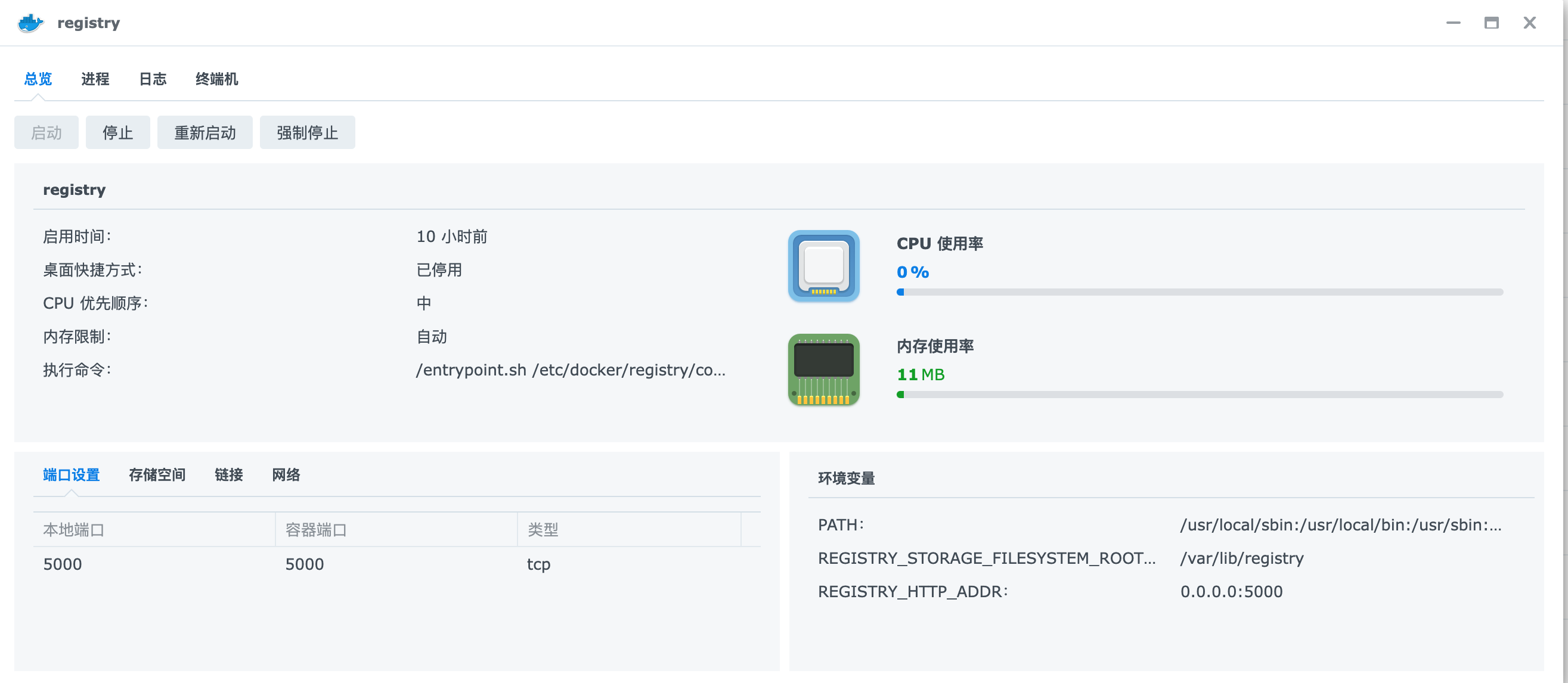Minimize the registry window
Image resolution: width=1568 pixels, height=683 pixels.
1453,23
